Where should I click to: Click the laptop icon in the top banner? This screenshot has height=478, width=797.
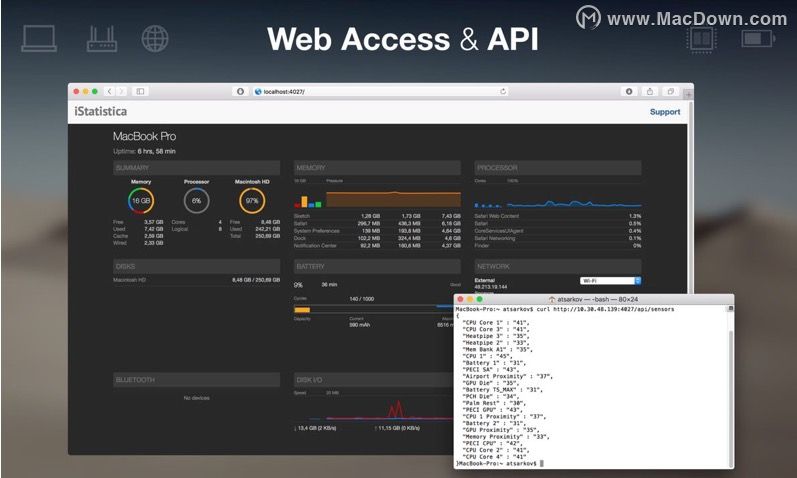[39, 38]
